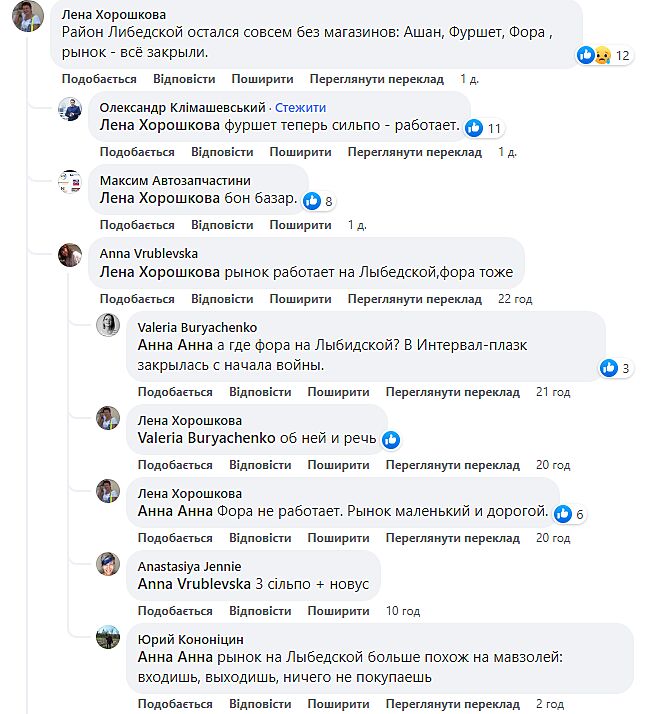Click the "10 год" timestamp link
Viewport: 650px width, 714px height.
[403, 611]
